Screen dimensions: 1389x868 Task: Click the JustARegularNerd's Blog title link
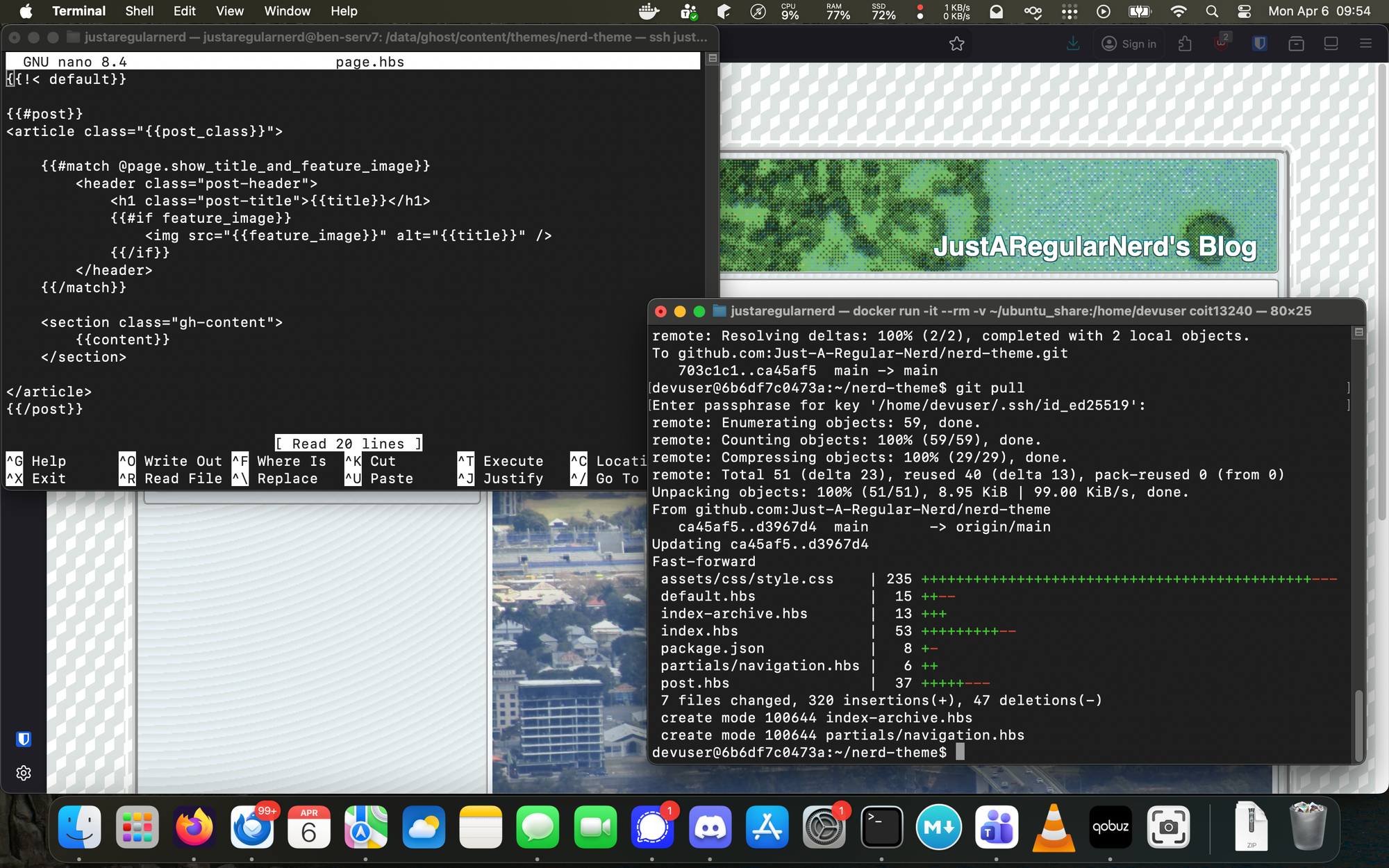[x=1095, y=247]
